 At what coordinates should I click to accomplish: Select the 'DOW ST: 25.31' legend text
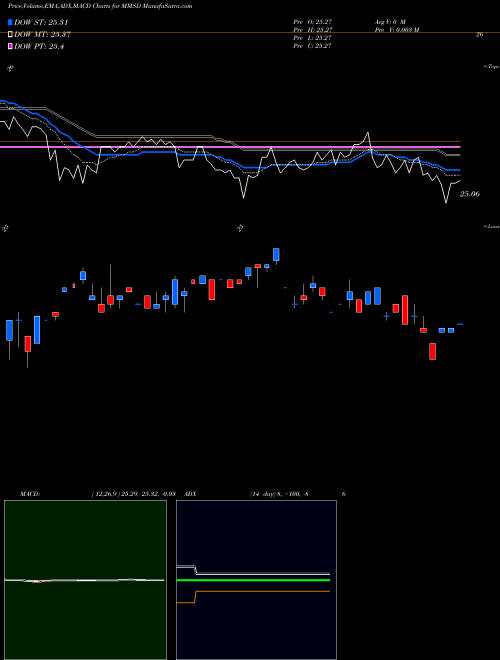[x=41, y=22]
